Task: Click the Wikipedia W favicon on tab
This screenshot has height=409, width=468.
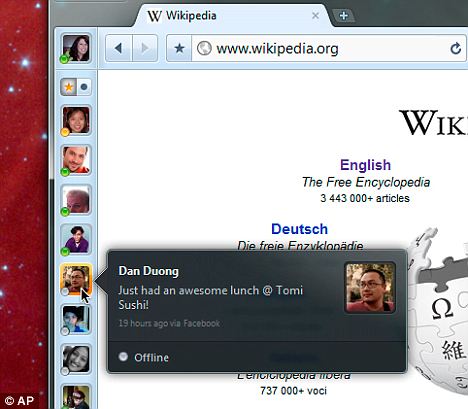Action: [154, 16]
